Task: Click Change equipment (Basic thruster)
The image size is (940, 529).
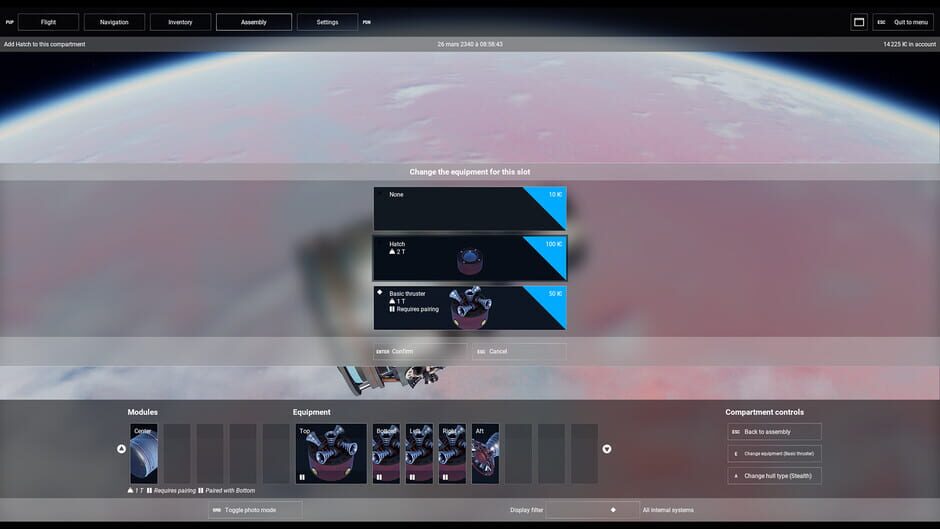Action: click(775, 453)
